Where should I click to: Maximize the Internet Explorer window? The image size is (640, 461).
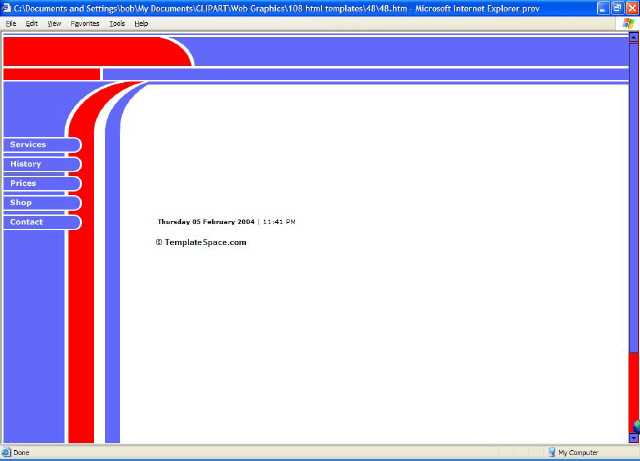coord(617,7)
